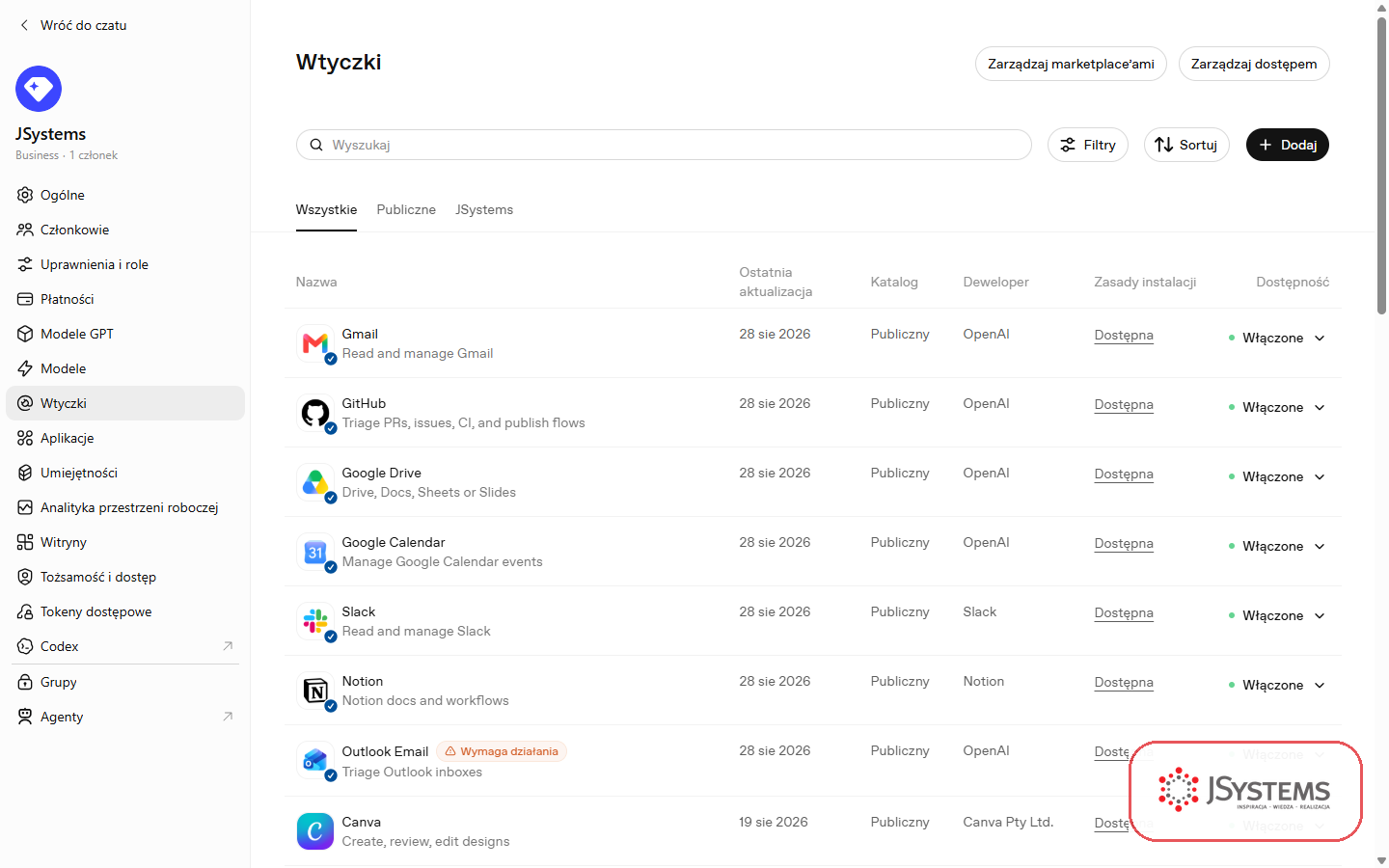Click the Deweloper column header

(995, 282)
